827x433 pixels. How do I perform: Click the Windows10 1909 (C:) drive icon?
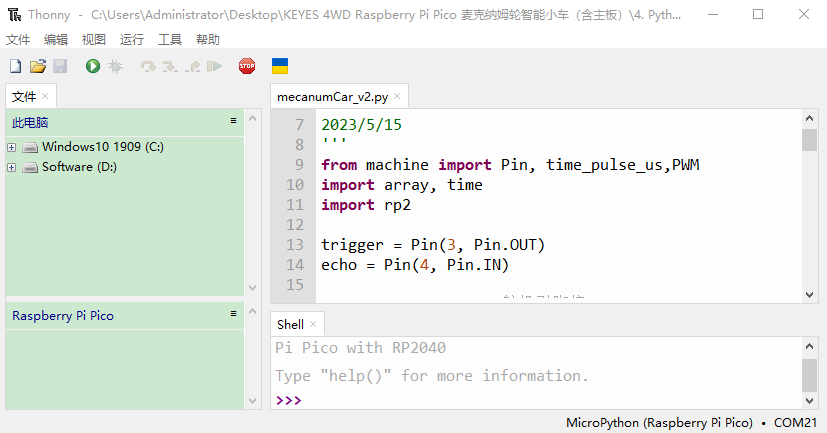(x=31, y=147)
